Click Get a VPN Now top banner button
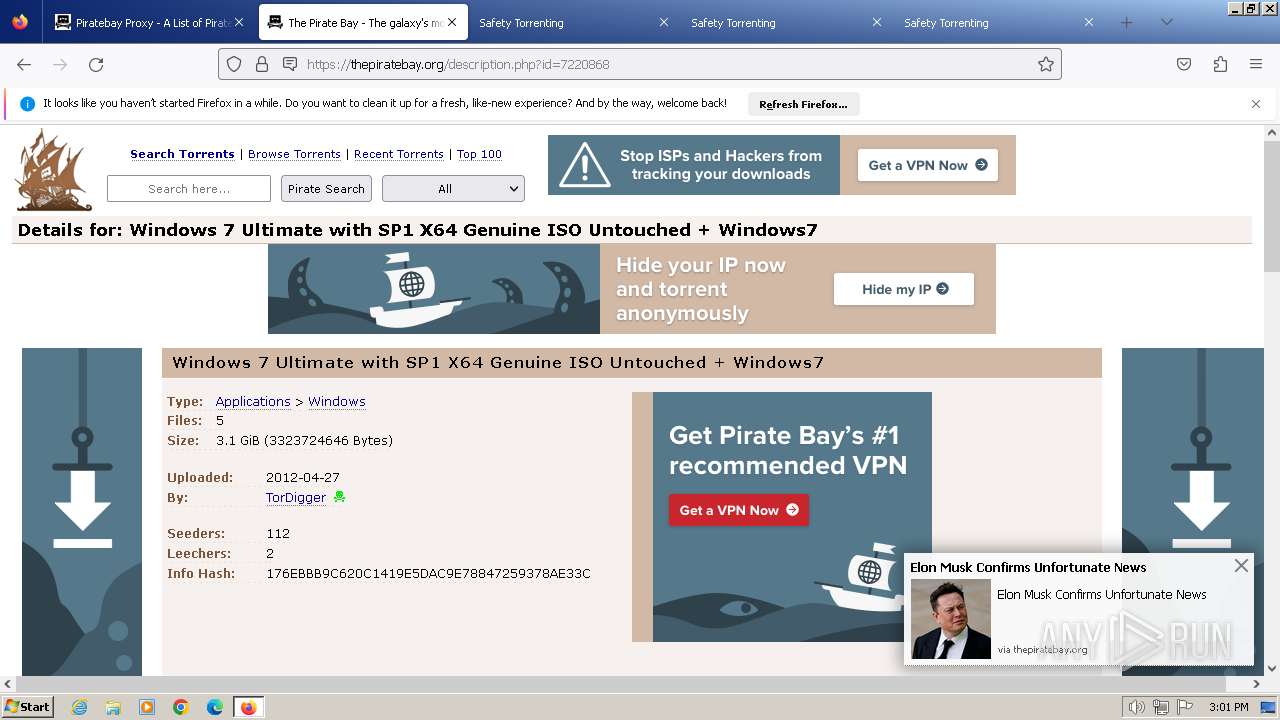 pyautogui.click(x=927, y=165)
